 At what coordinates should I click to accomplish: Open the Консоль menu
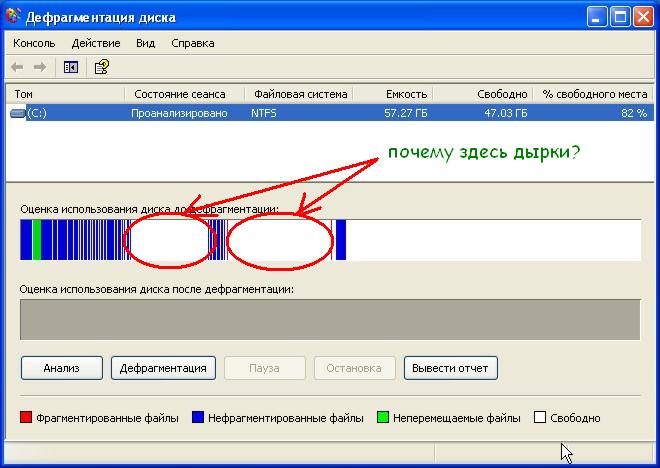pos(34,43)
